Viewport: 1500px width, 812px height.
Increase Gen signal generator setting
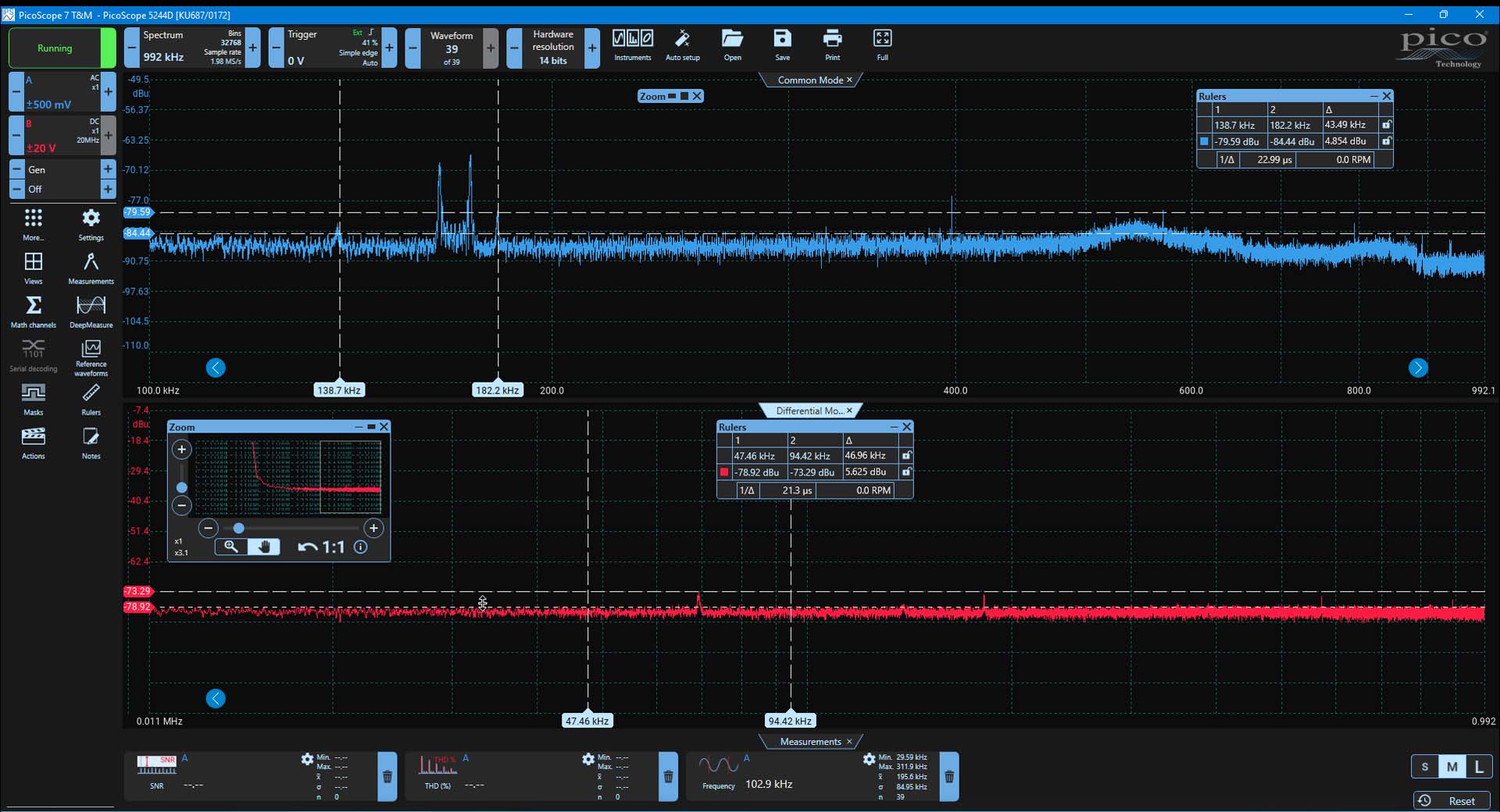109,169
